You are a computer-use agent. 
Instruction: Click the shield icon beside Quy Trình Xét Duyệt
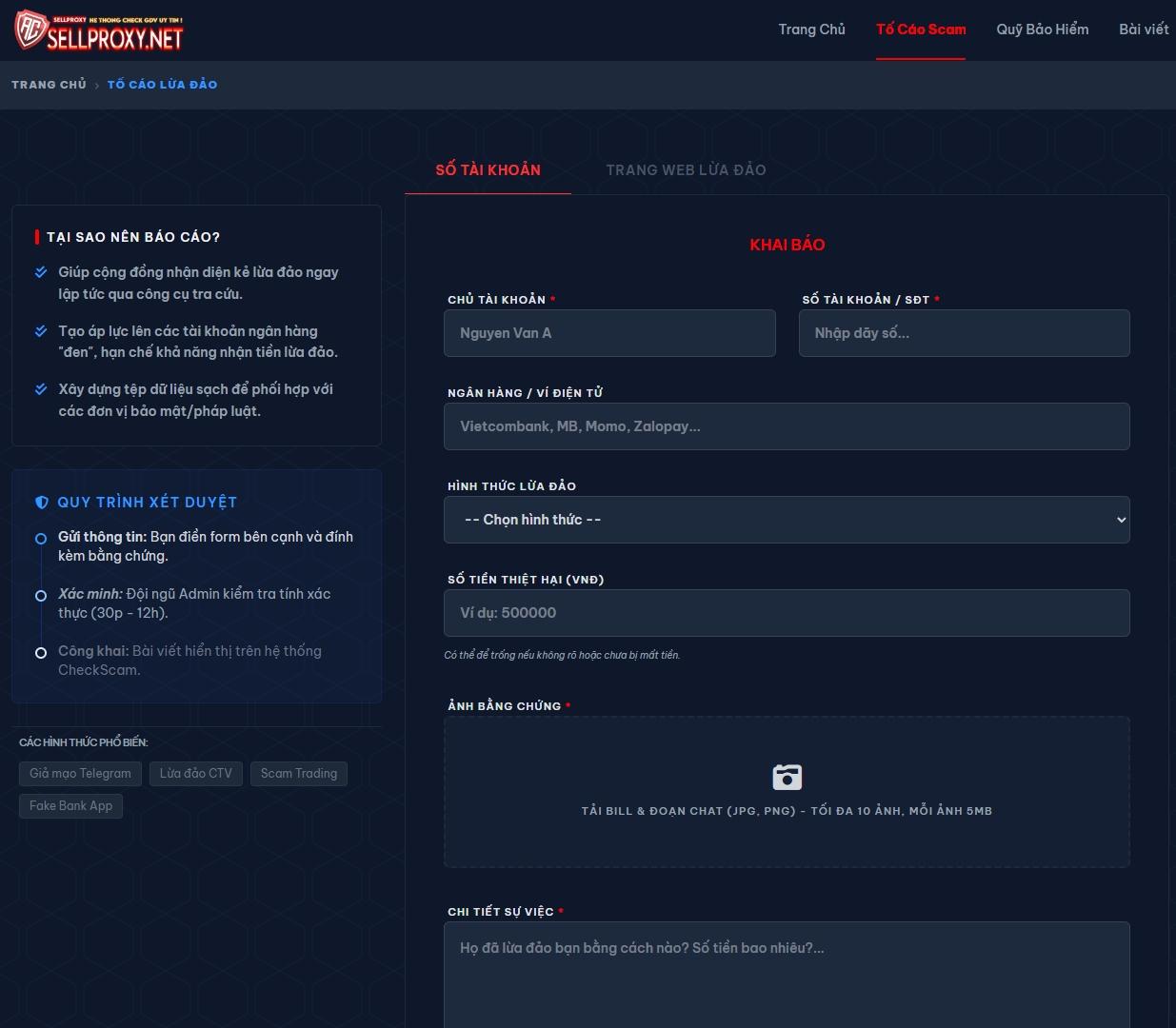pyautogui.click(x=42, y=503)
